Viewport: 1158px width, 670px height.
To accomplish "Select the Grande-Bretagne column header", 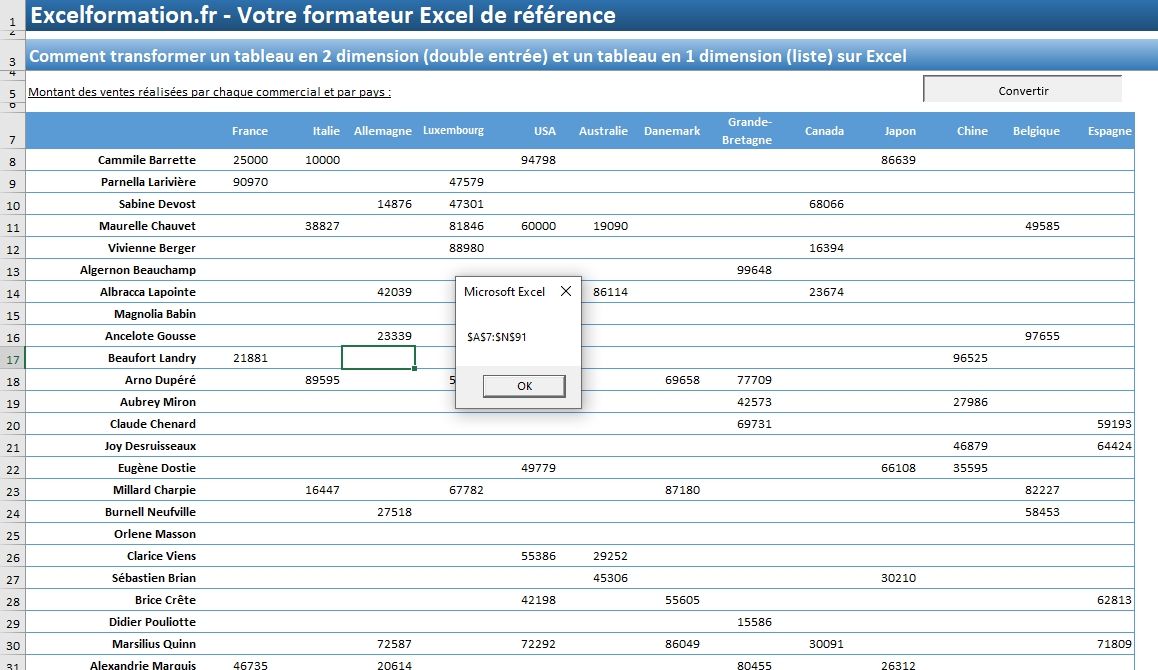I will click(x=746, y=130).
